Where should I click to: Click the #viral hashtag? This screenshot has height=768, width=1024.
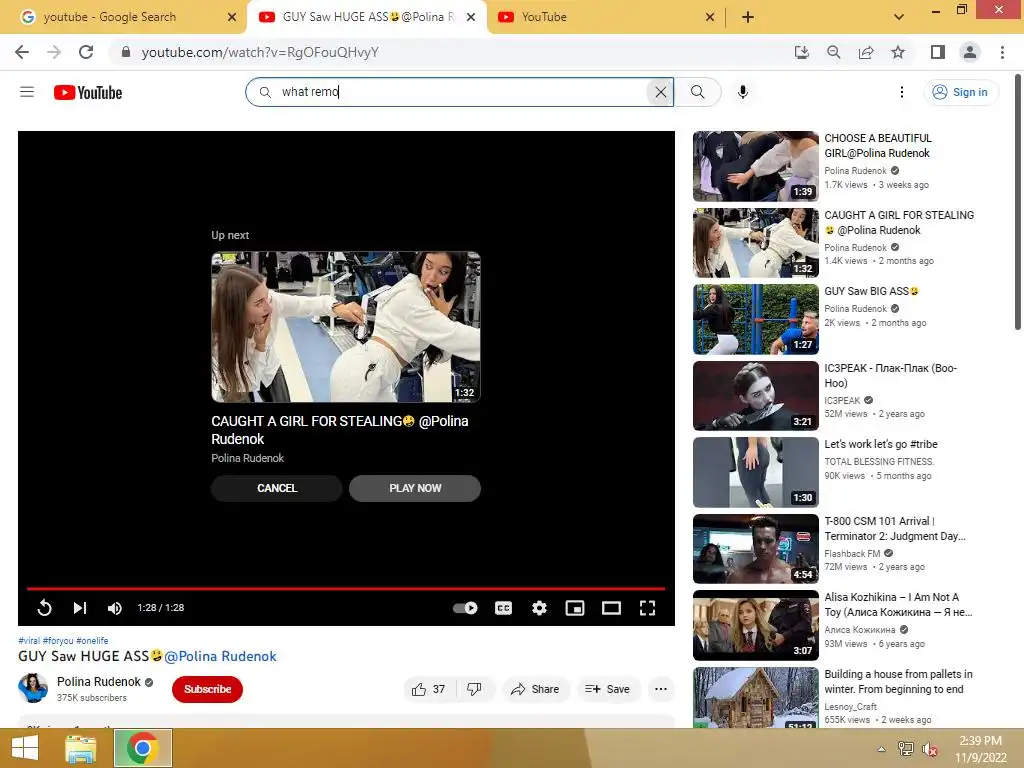(29, 641)
